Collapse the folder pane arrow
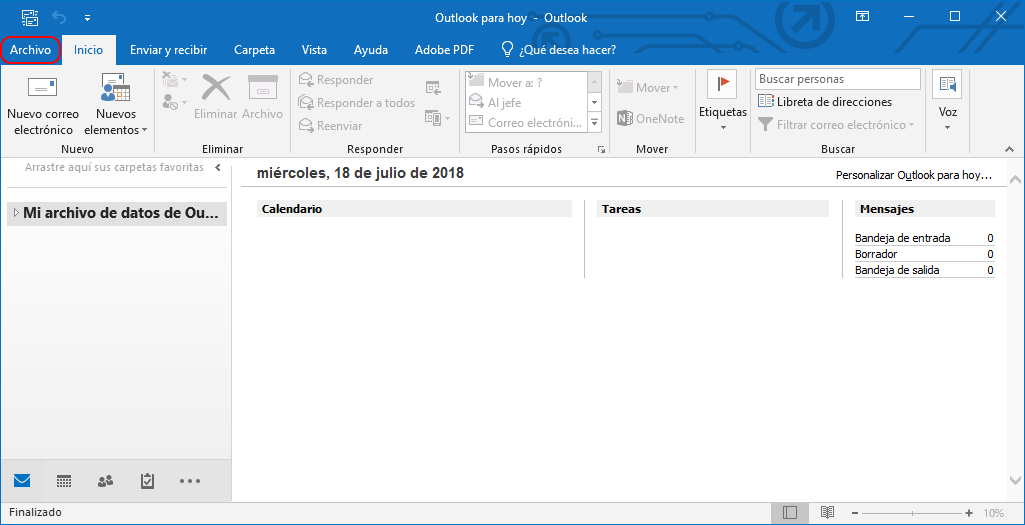This screenshot has height=525, width=1025. pos(218,167)
